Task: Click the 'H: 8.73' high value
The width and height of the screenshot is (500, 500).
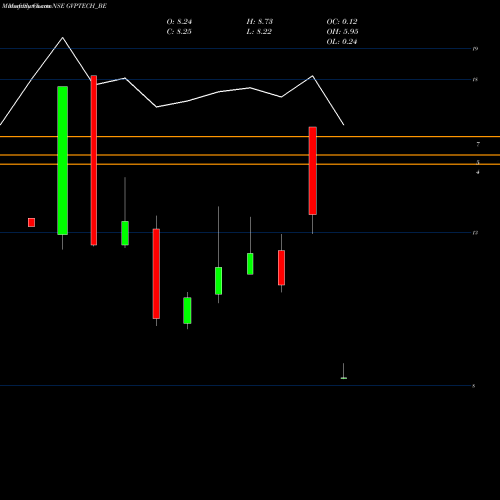Action: point(260,22)
